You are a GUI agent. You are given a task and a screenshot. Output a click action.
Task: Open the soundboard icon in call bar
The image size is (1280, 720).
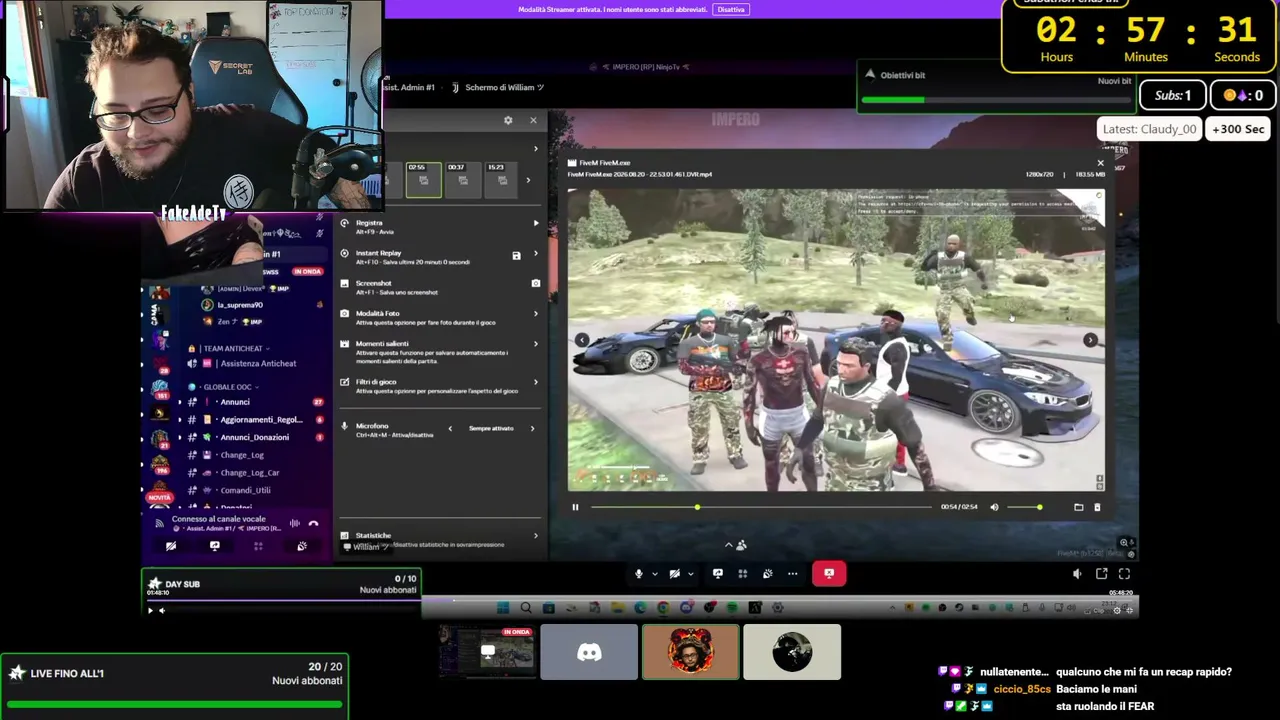[x=767, y=574]
